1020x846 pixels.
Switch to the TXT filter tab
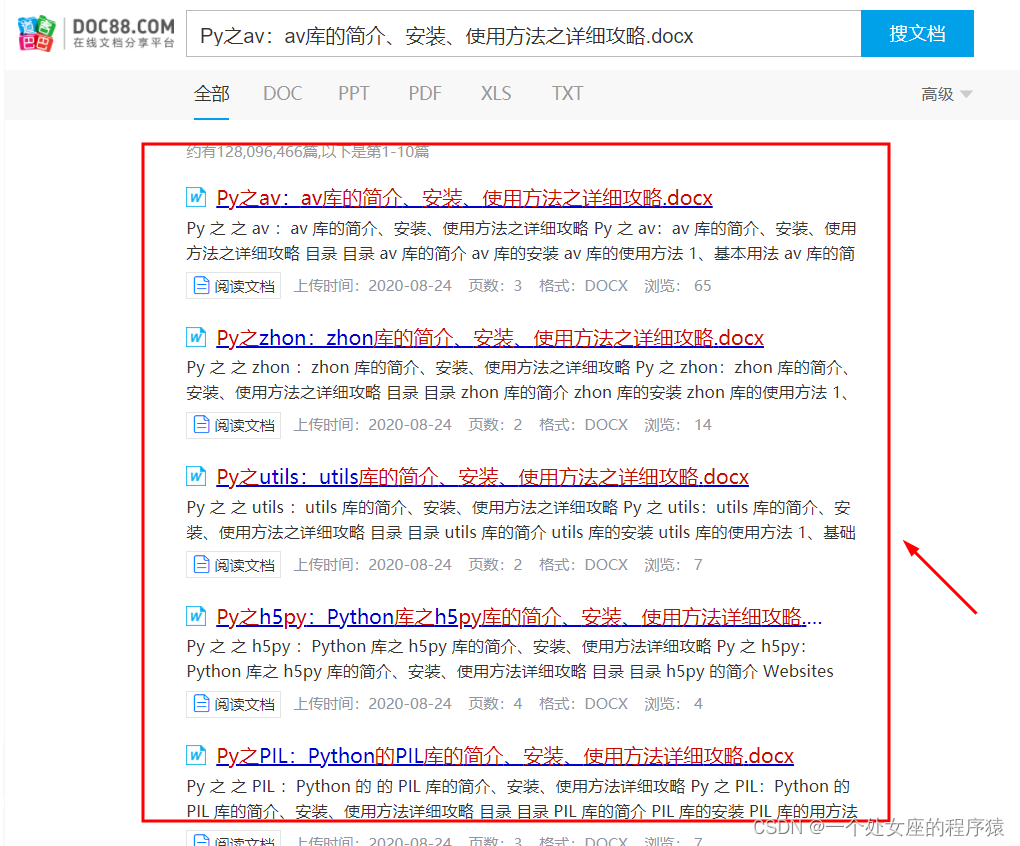pyautogui.click(x=567, y=94)
